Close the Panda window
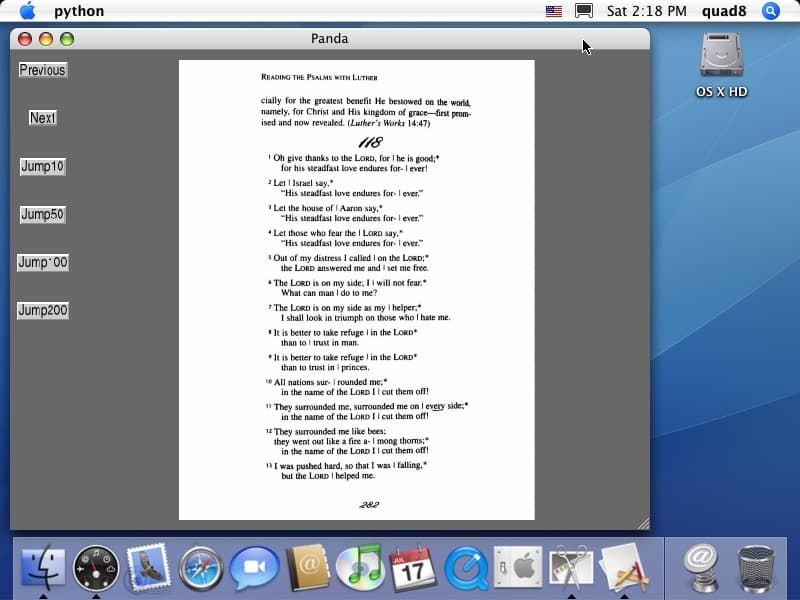The image size is (800, 600). pos(25,39)
